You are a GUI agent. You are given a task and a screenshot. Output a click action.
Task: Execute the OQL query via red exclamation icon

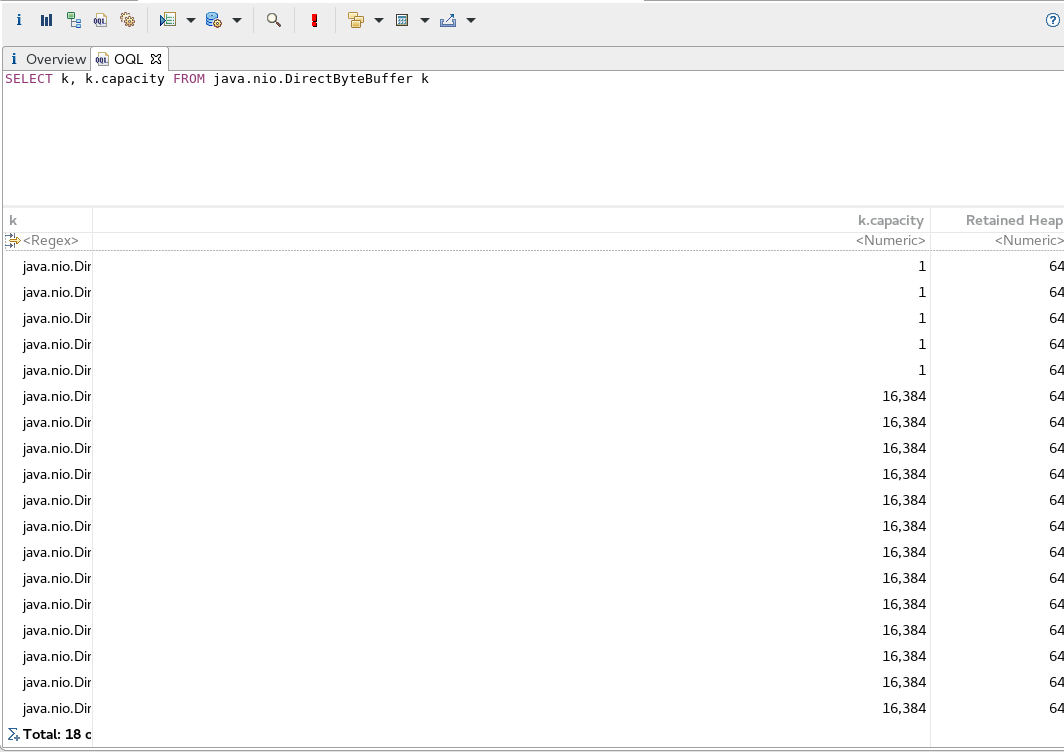pyautogui.click(x=315, y=20)
